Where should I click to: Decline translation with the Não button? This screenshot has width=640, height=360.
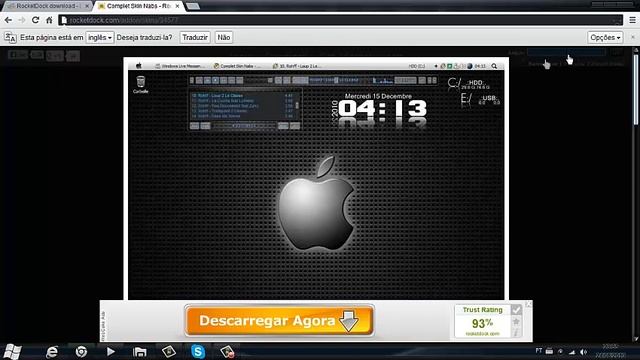pos(224,38)
